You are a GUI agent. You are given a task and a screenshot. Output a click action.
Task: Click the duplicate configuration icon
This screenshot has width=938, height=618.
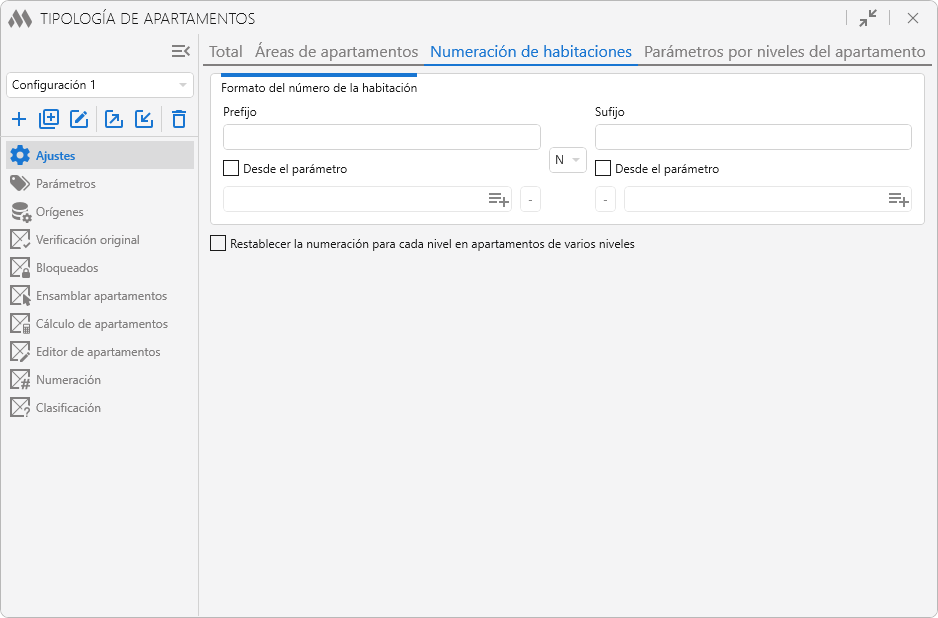click(49, 120)
